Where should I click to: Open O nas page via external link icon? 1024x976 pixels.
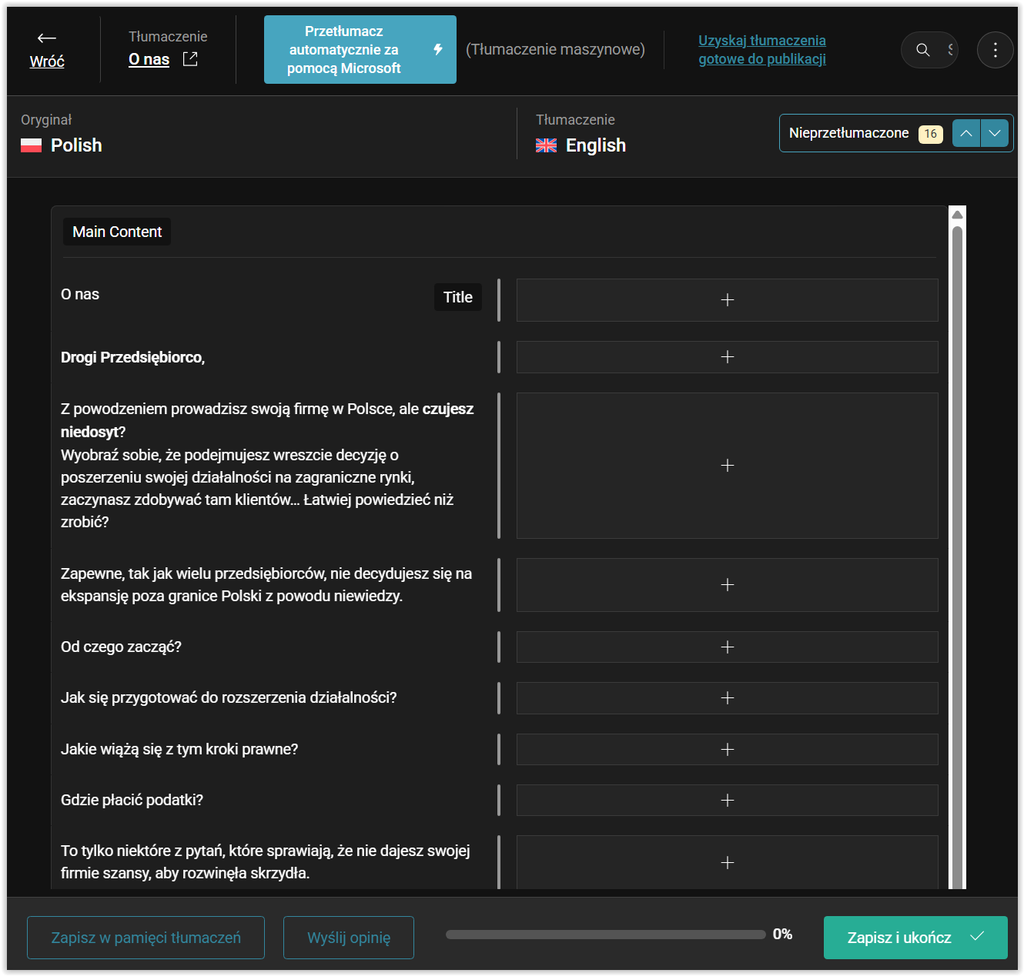point(190,59)
